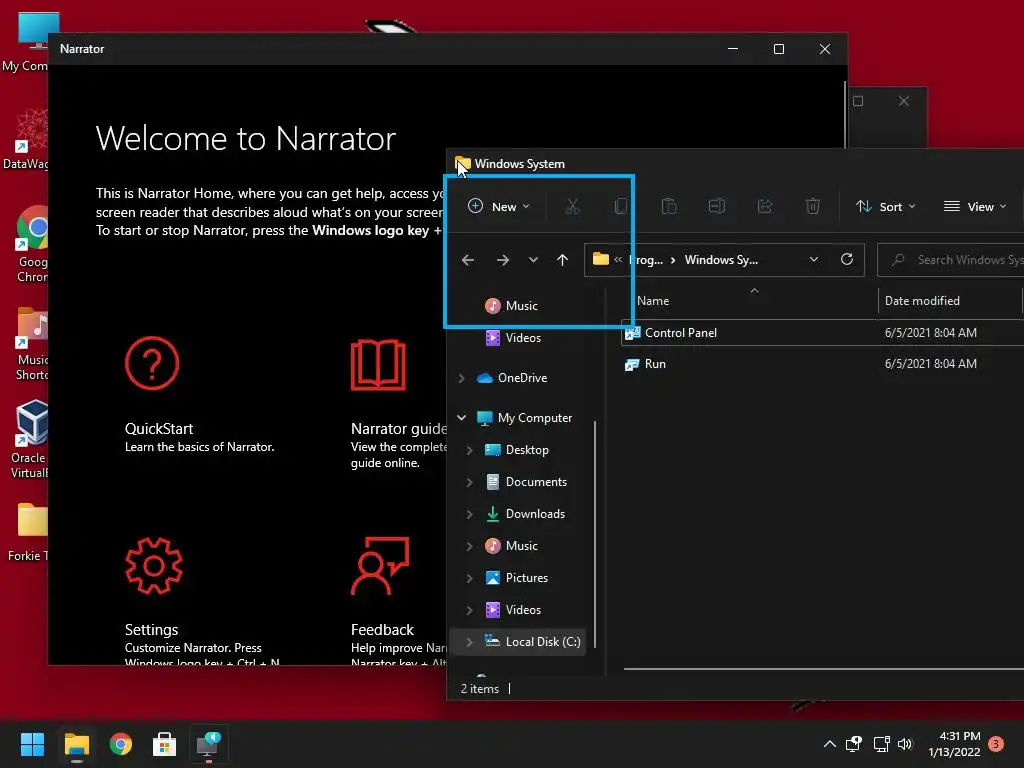Click the Rename icon in toolbar
The image size is (1024, 768).
point(716,206)
